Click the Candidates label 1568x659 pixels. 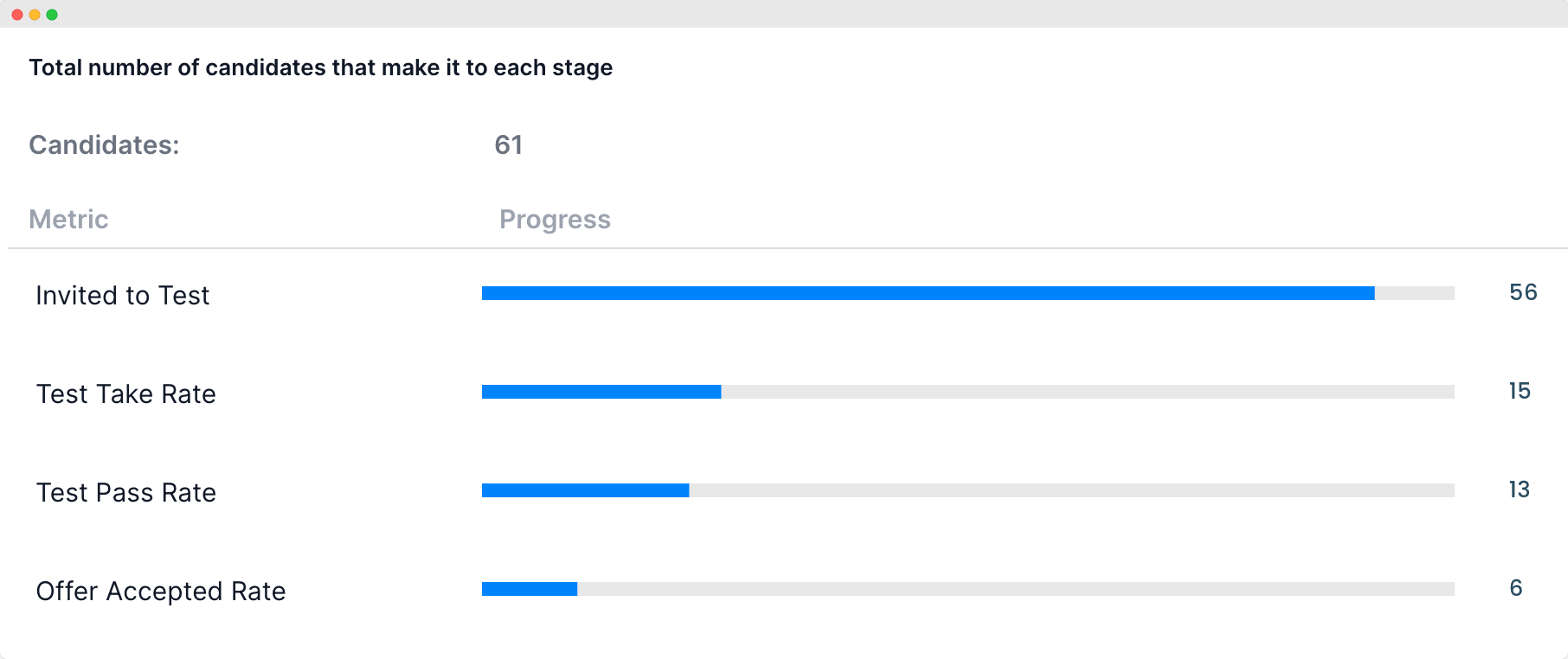click(104, 145)
